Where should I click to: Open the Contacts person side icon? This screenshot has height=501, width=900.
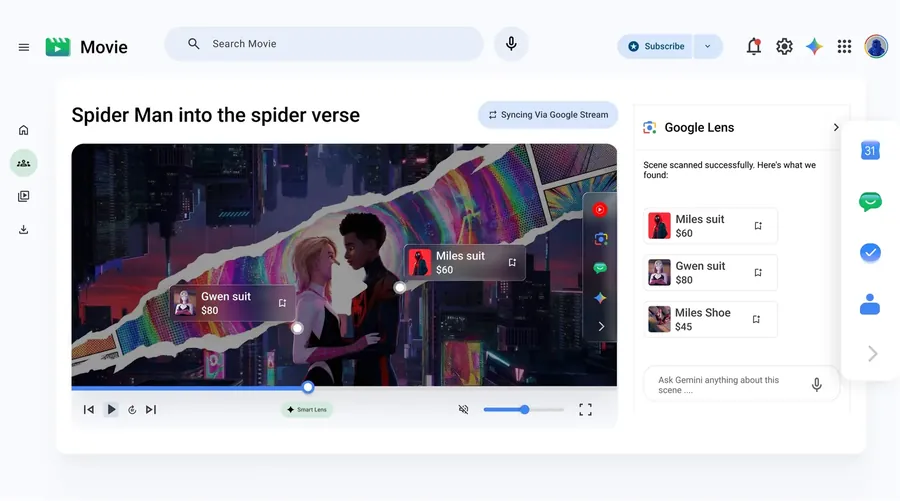(870, 304)
